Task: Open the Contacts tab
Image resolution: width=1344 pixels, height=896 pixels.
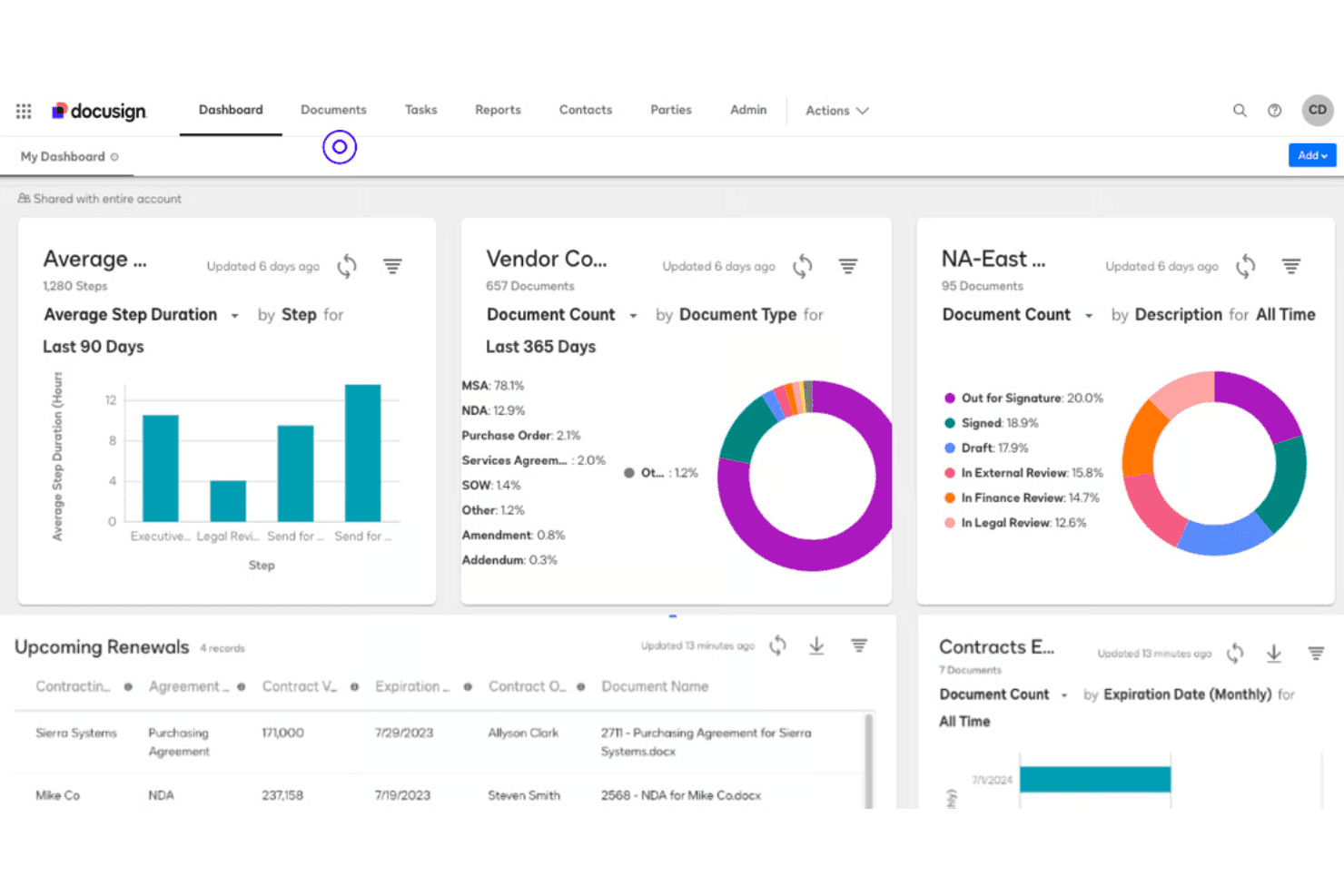Action: (x=586, y=110)
